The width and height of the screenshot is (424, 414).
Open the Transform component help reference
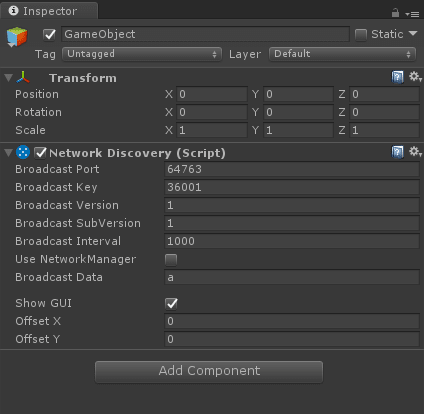tap(397, 77)
